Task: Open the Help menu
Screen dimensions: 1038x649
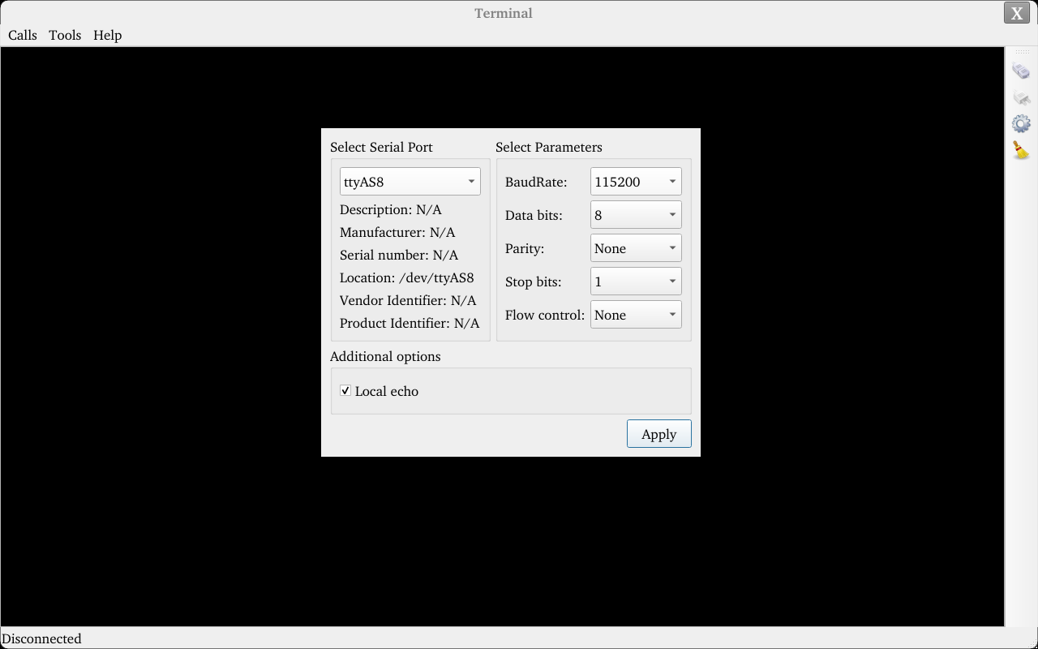Action: click(107, 35)
